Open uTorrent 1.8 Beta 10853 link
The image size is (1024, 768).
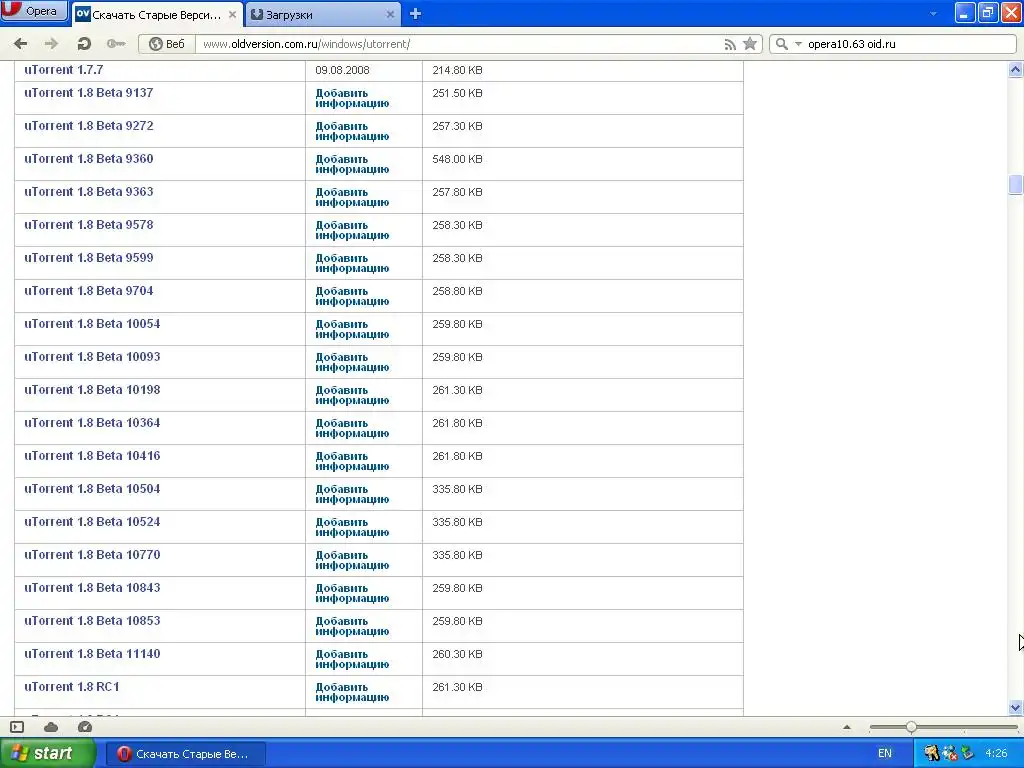[x=92, y=620]
